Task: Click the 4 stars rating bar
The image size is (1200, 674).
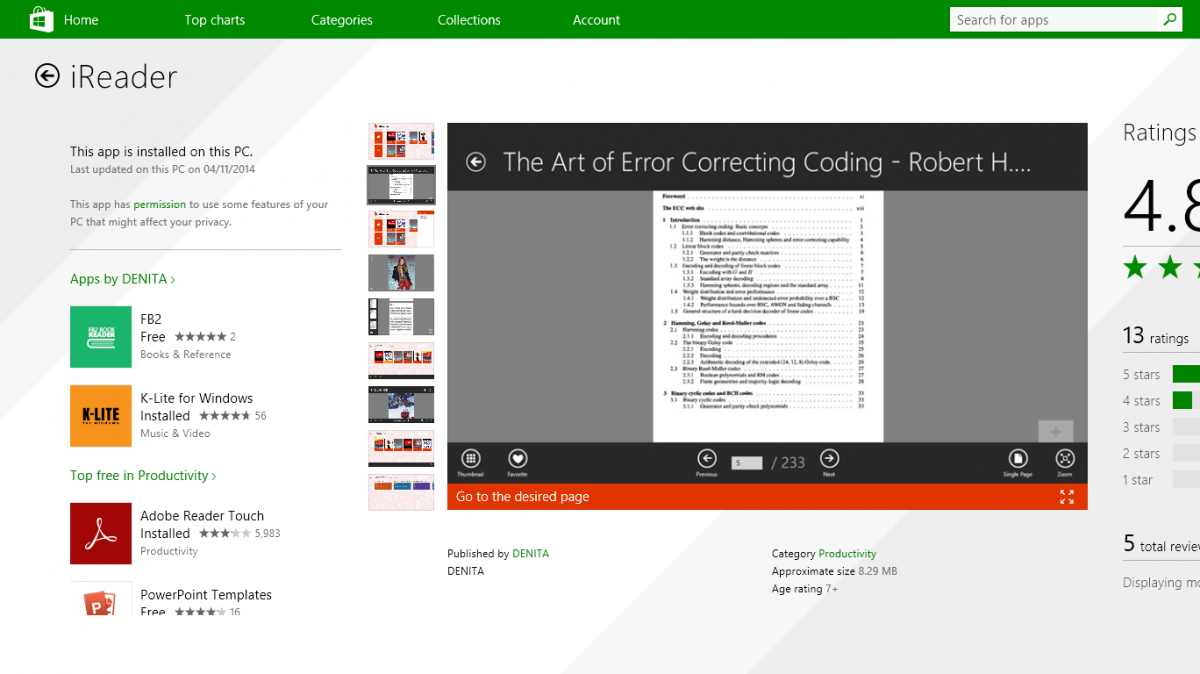Action: click(1186, 400)
